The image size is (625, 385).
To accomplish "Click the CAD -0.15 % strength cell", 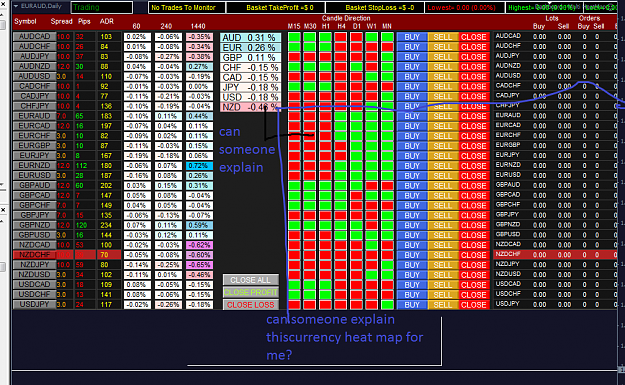I will pyautogui.click(x=250, y=78).
